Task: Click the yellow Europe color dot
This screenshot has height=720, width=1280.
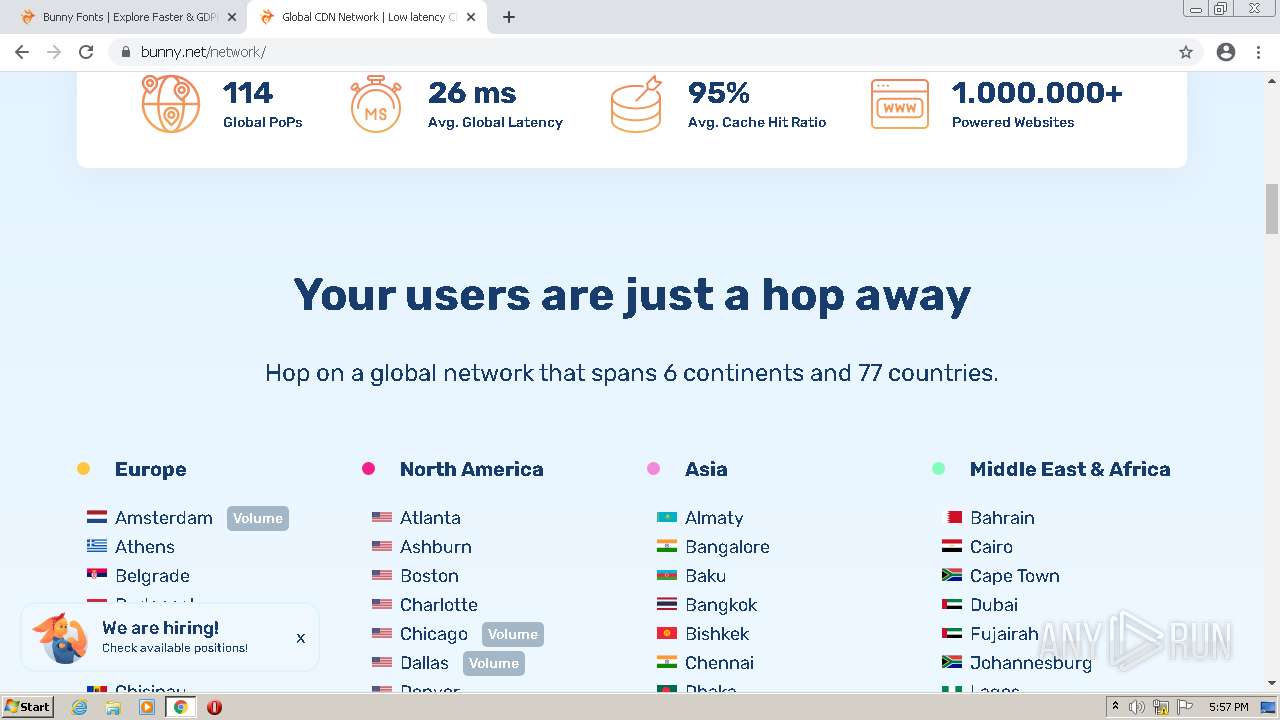Action: [83, 468]
